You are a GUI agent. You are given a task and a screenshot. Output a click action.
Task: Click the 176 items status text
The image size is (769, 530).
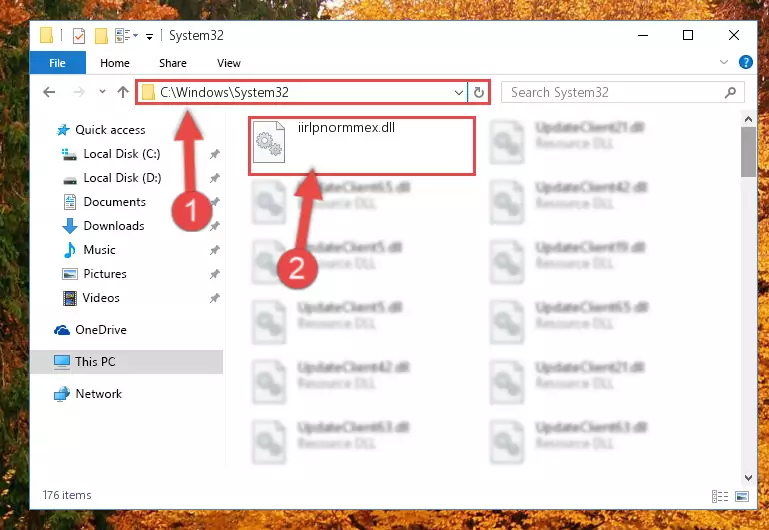click(x=67, y=495)
